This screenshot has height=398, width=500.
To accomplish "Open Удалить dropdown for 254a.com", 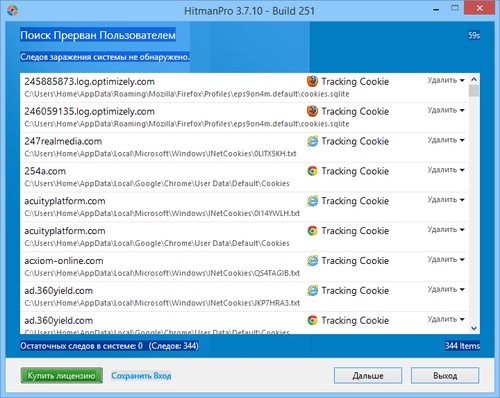I will click(446, 170).
